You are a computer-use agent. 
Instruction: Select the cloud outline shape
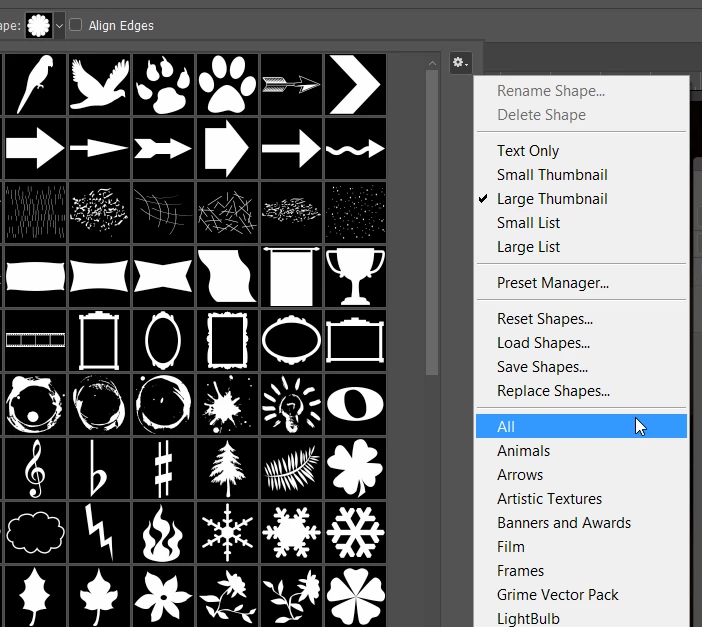(x=35, y=533)
